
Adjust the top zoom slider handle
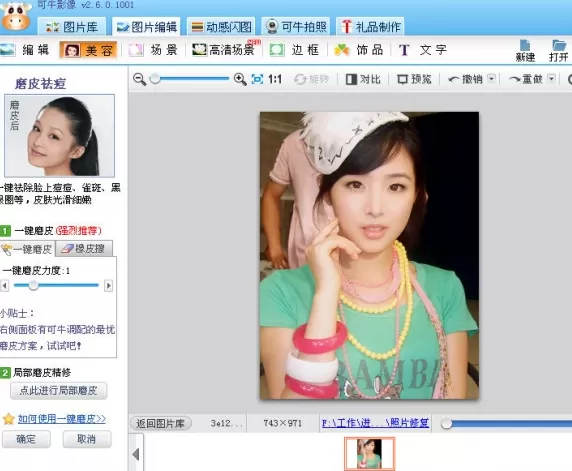(x=155, y=78)
